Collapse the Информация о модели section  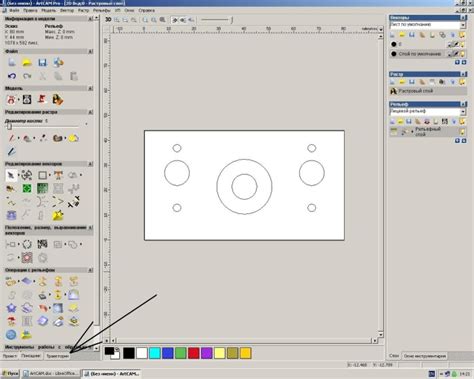point(90,19)
